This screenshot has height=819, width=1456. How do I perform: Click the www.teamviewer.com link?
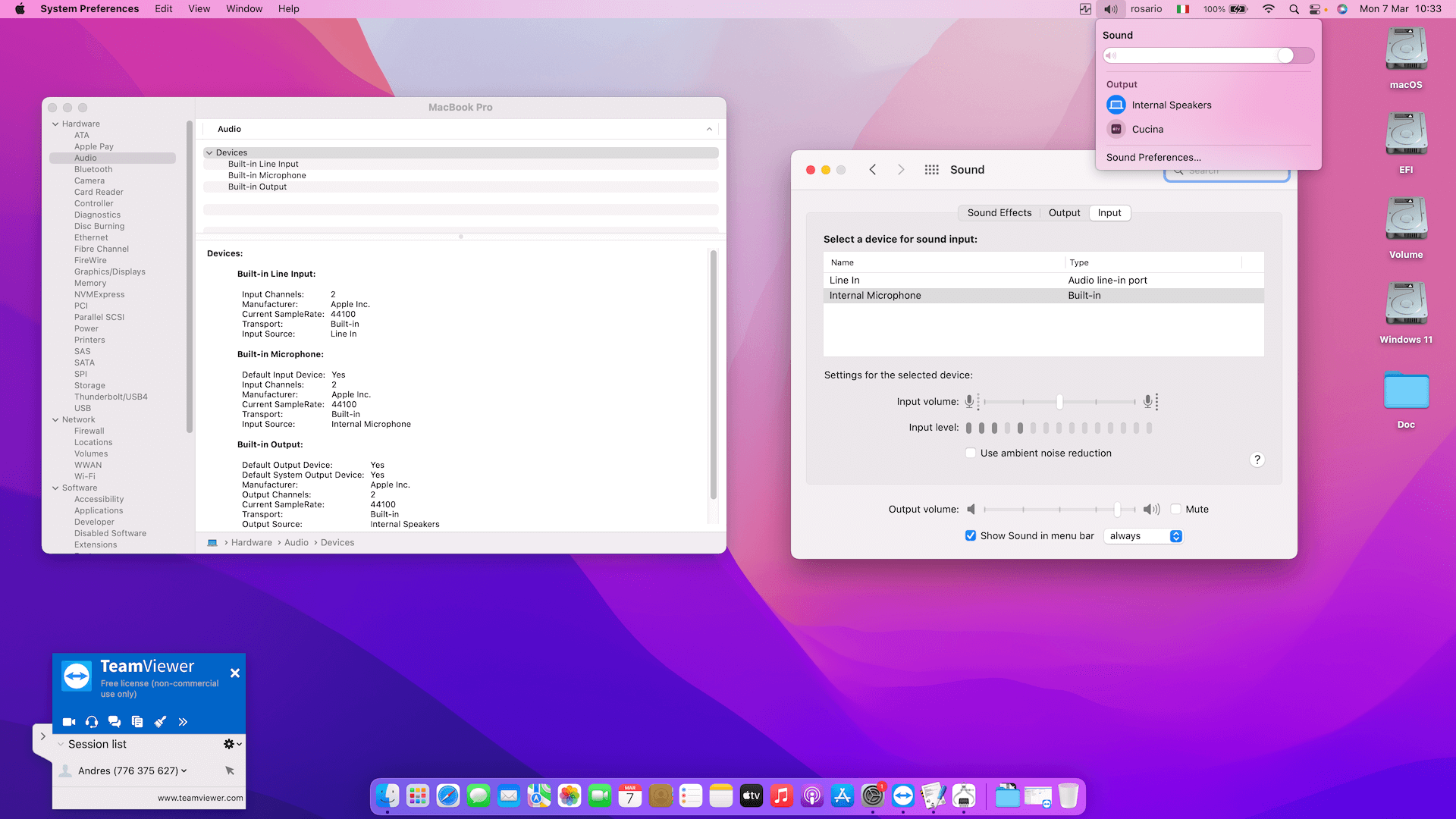point(200,798)
